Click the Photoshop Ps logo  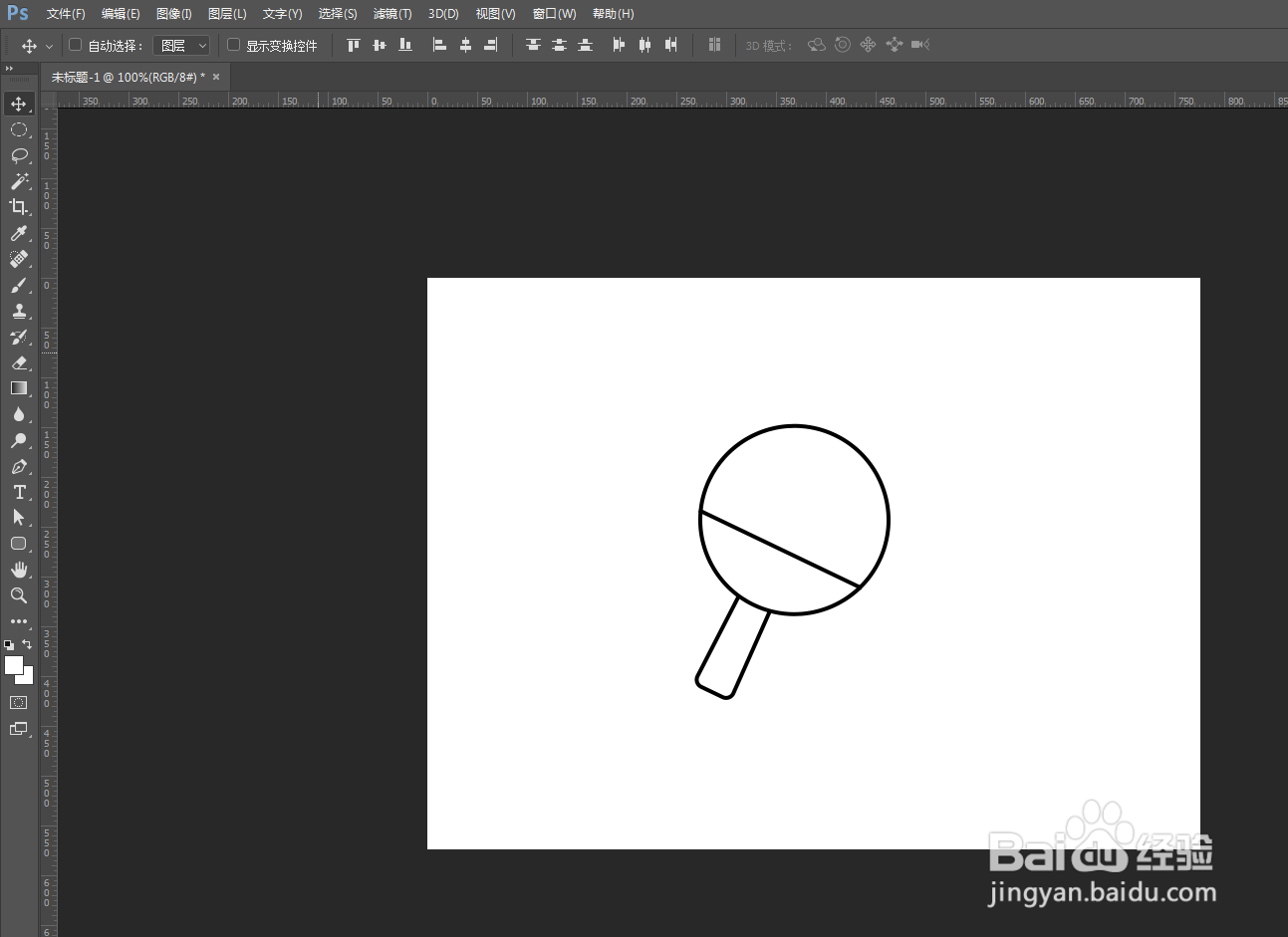point(18,13)
